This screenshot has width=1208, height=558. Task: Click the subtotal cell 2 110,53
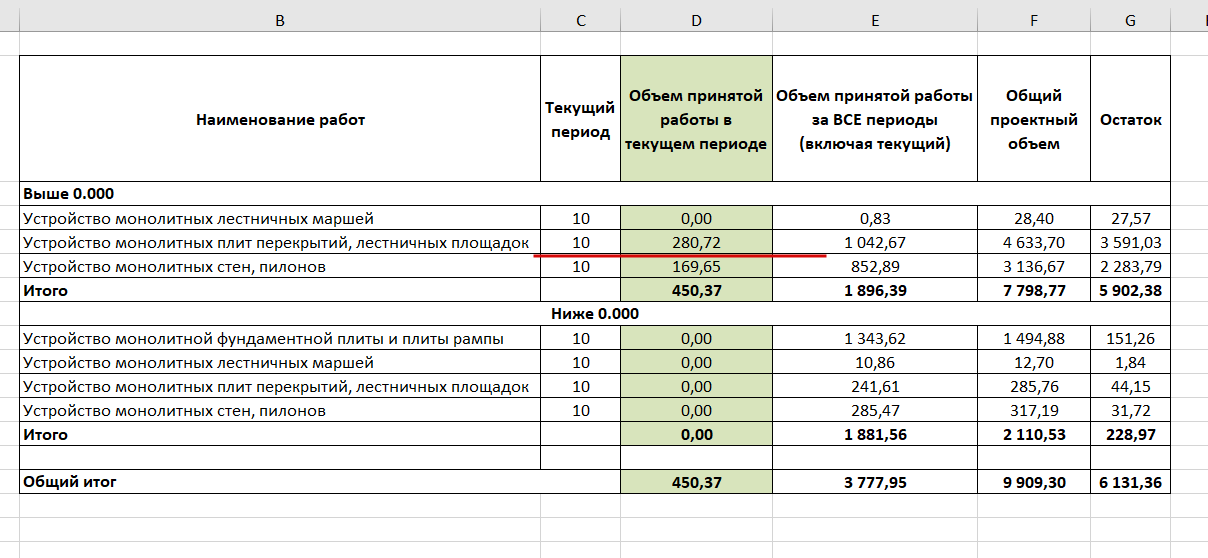click(1034, 435)
